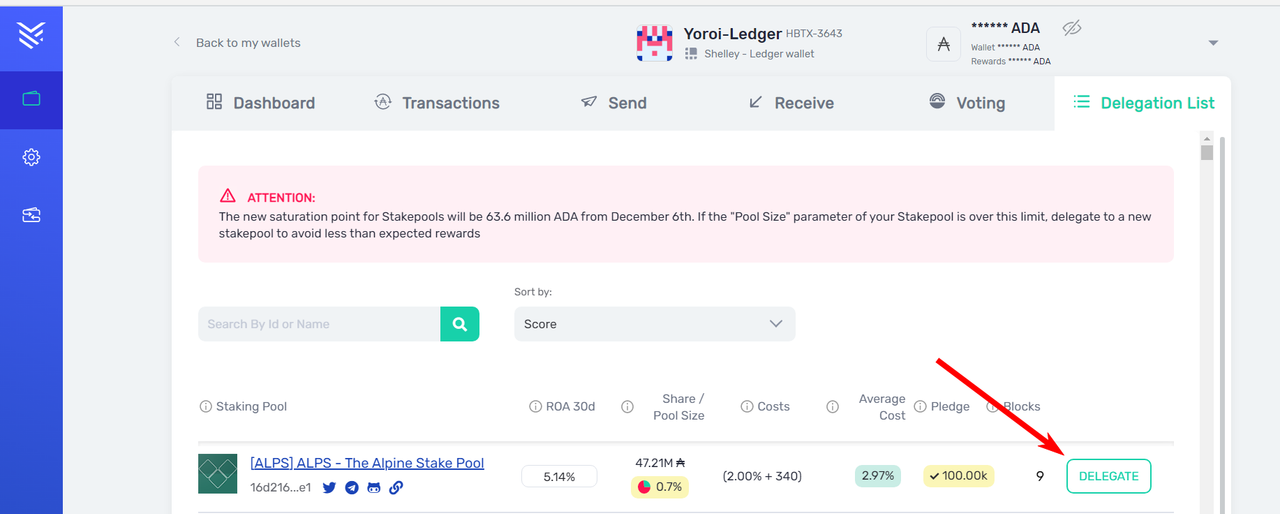The image size is (1280, 514).
Task: Open the Receive tab
Action: 790,103
